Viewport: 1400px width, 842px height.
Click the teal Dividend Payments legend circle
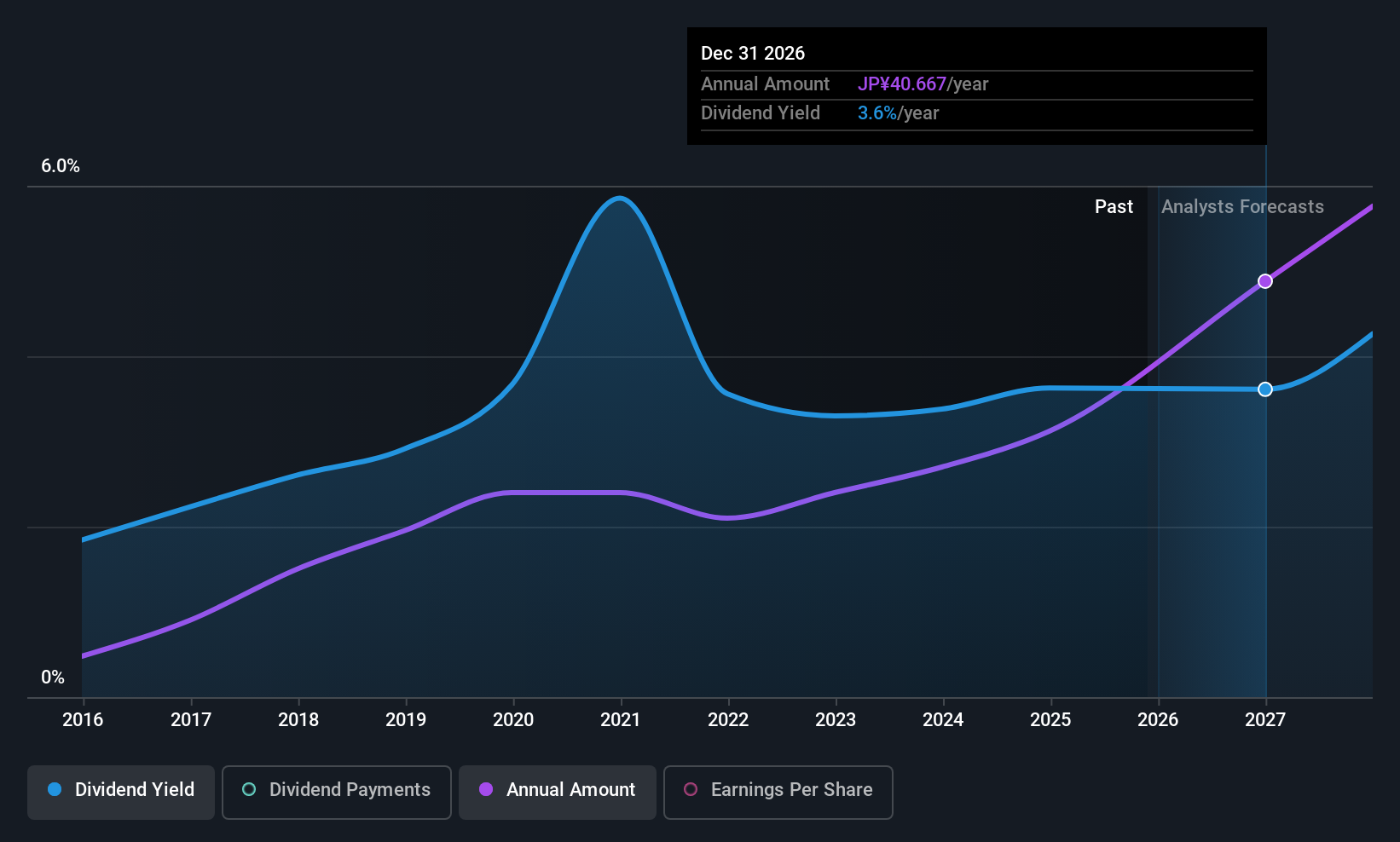pos(249,790)
